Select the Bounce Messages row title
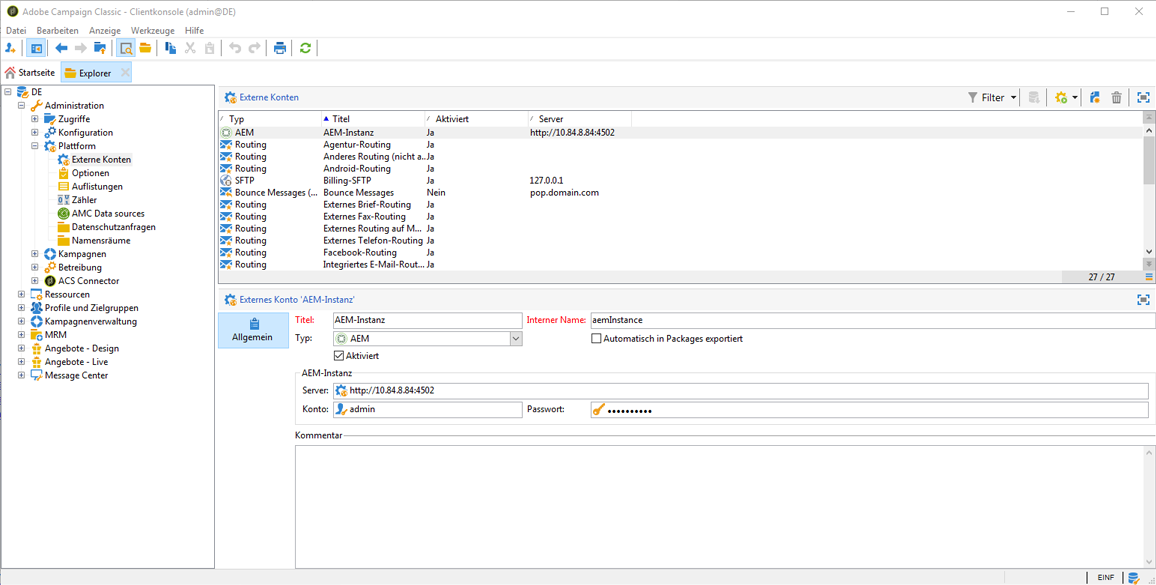Image resolution: width=1156 pixels, height=585 pixels. tap(358, 193)
